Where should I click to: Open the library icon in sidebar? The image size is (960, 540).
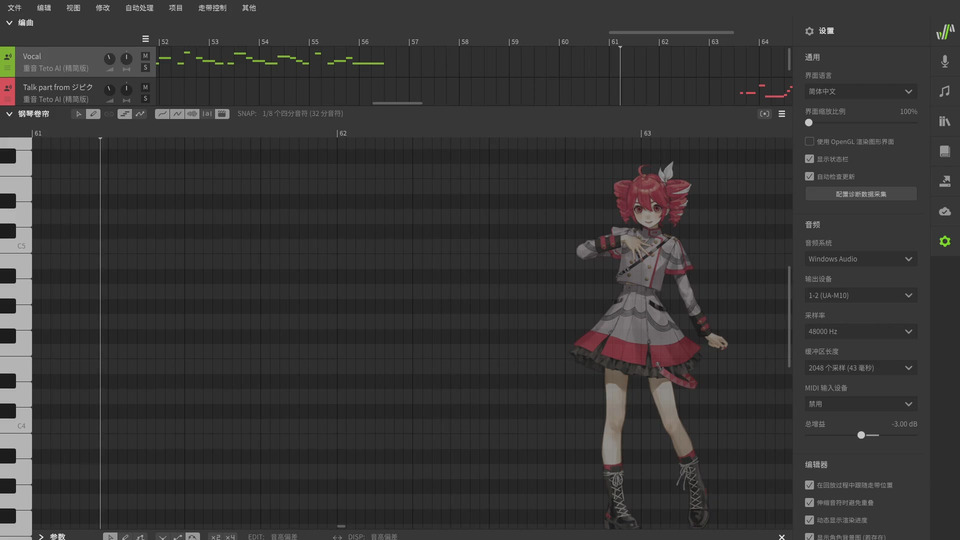click(x=945, y=121)
